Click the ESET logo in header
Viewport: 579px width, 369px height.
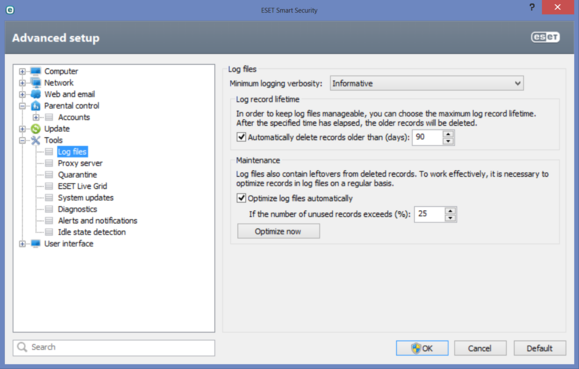coord(545,37)
